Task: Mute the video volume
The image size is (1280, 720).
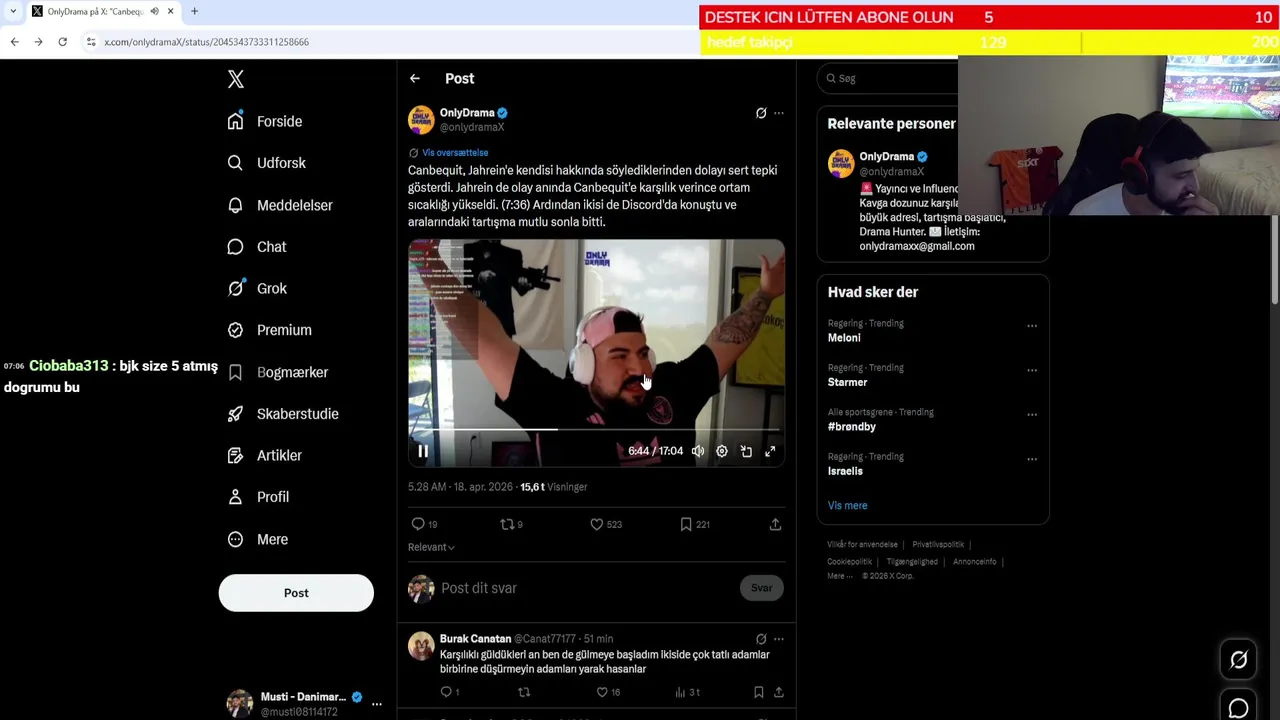Action: point(698,451)
